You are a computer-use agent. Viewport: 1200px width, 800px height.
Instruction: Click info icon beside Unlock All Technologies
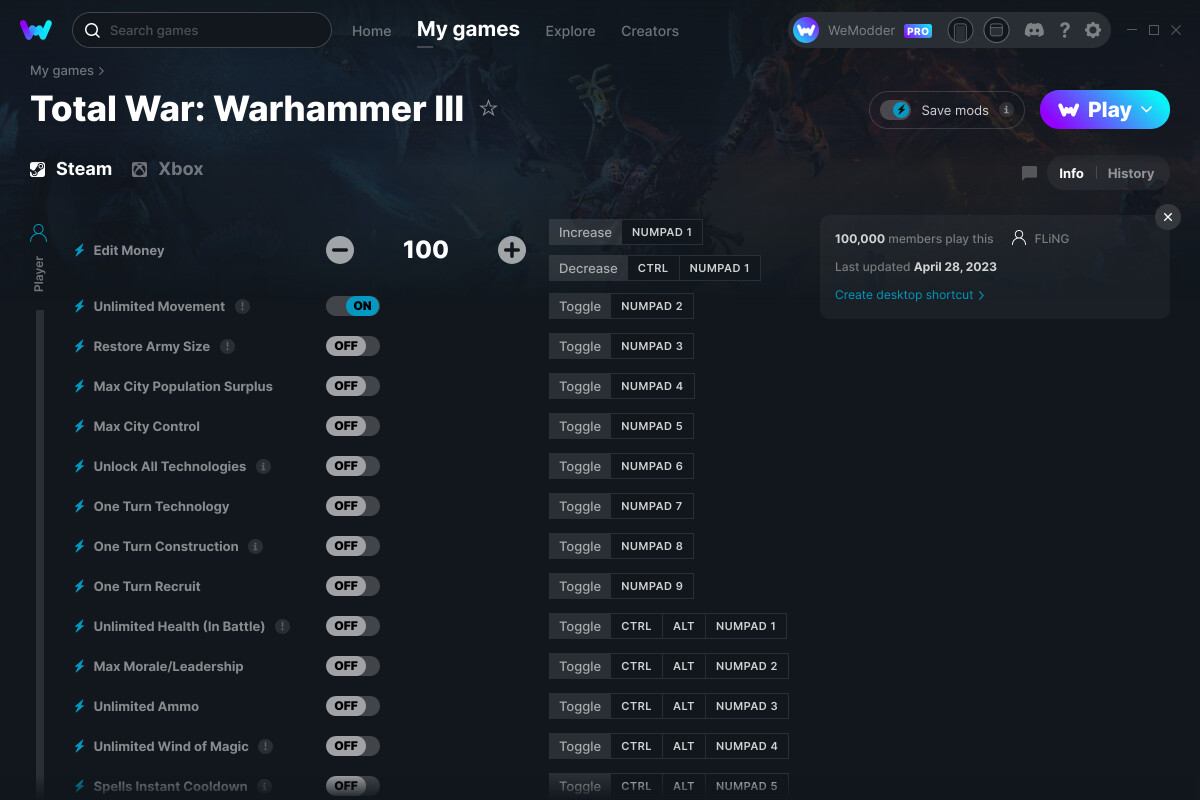(x=263, y=466)
